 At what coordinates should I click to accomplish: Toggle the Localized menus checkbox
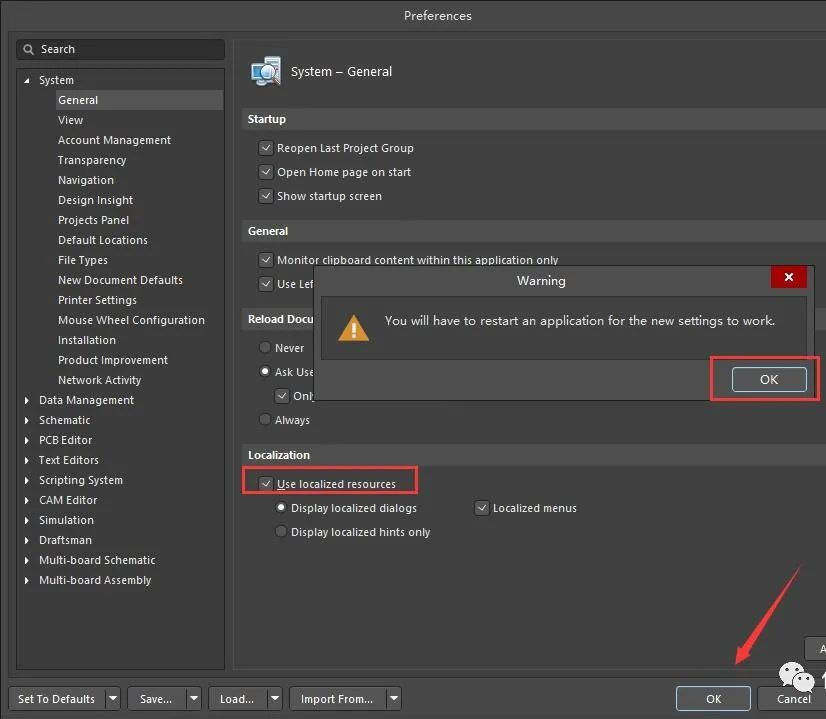click(x=482, y=508)
